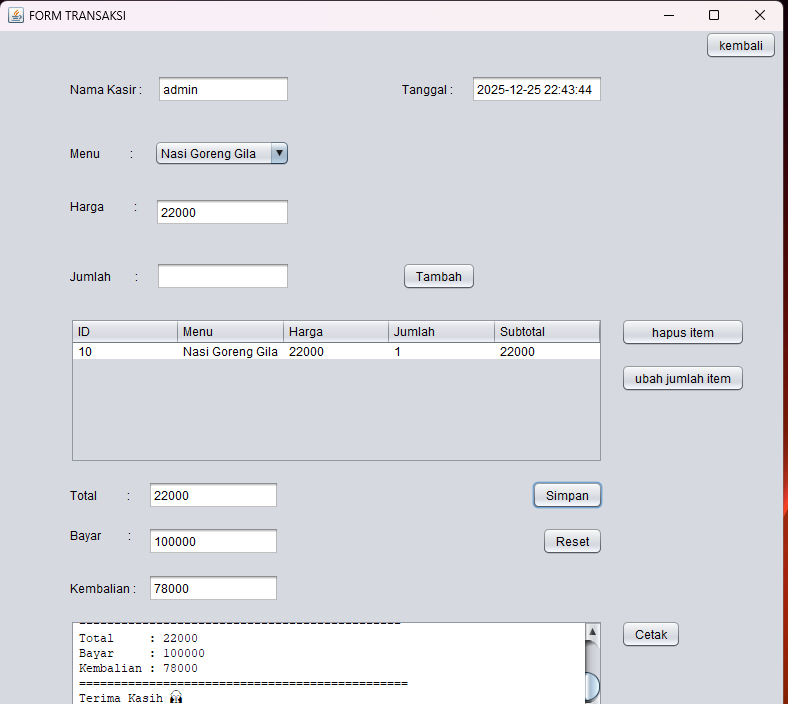The height and width of the screenshot is (704, 788).
Task: Click the receipt area scrollbar thumb
Action: pos(591,686)
